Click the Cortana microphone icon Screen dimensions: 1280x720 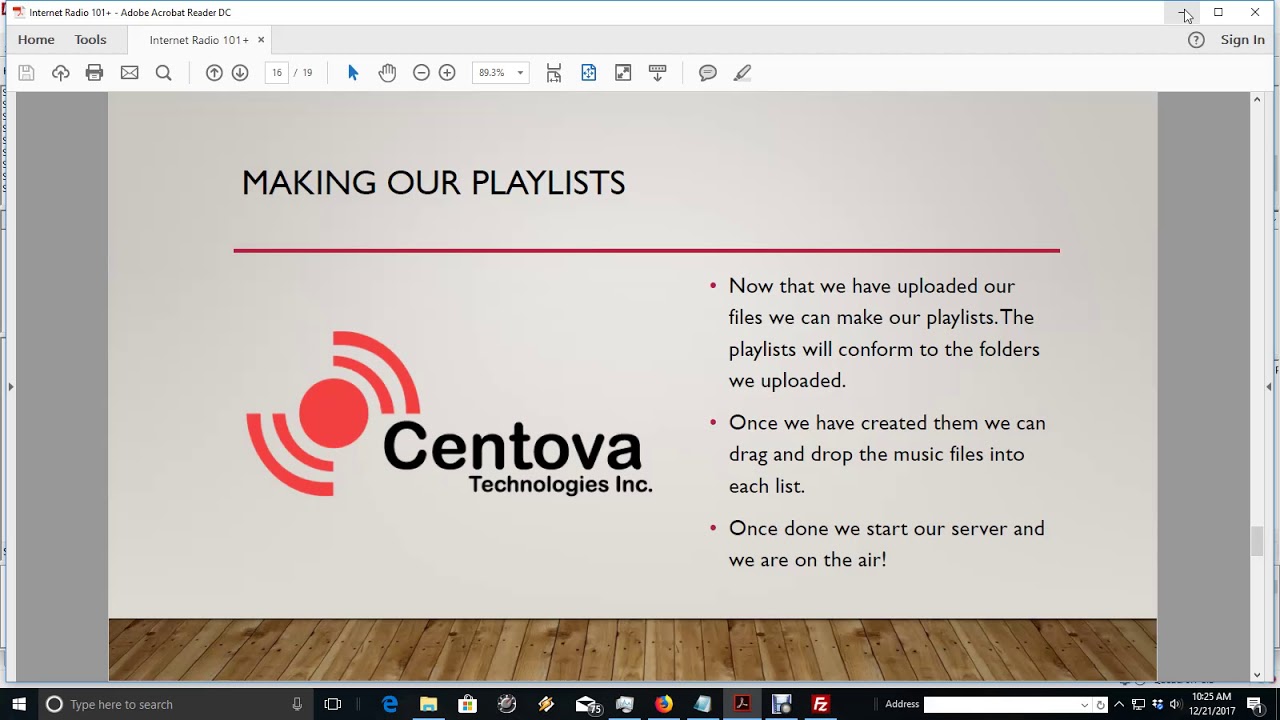click(x=297, y=704)
